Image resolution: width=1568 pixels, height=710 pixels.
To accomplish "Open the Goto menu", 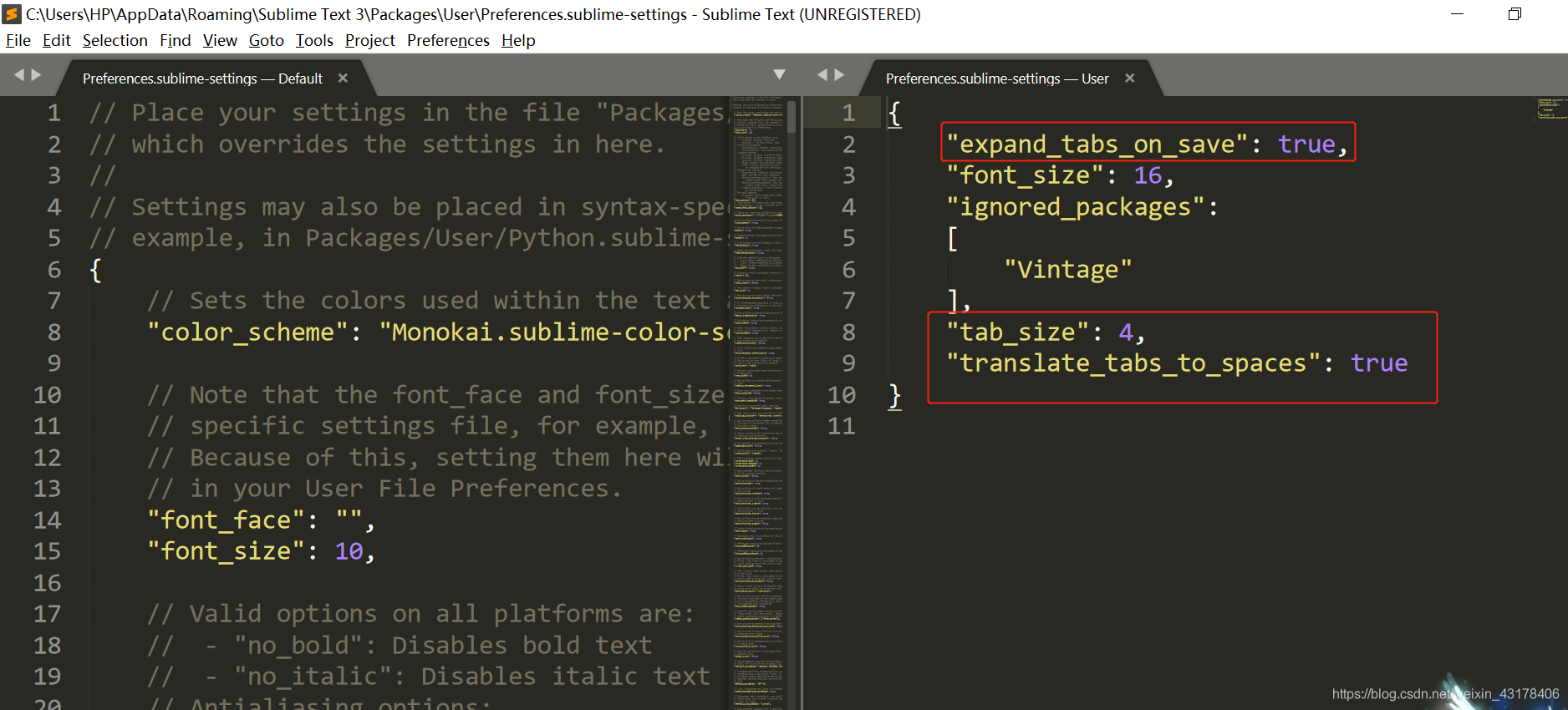I will point(267,40).
